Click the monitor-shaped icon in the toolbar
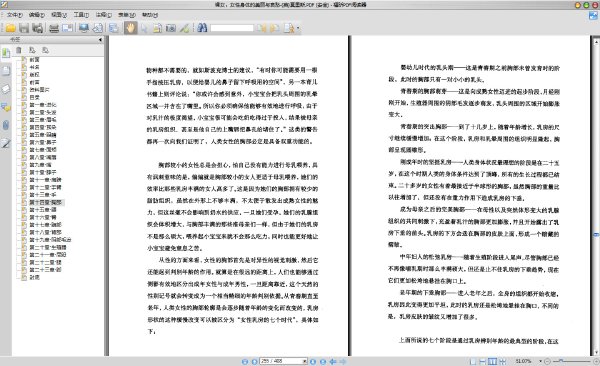 84,28
